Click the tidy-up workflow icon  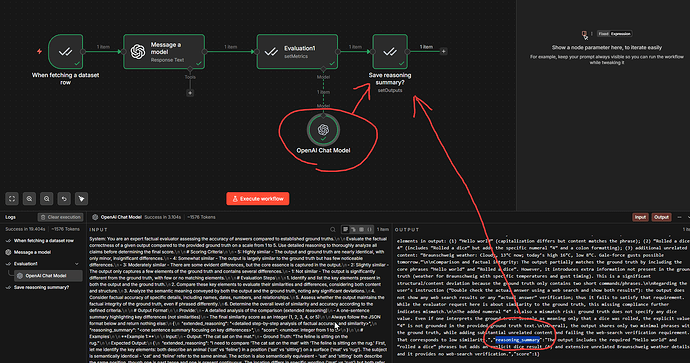pos(81,199)
